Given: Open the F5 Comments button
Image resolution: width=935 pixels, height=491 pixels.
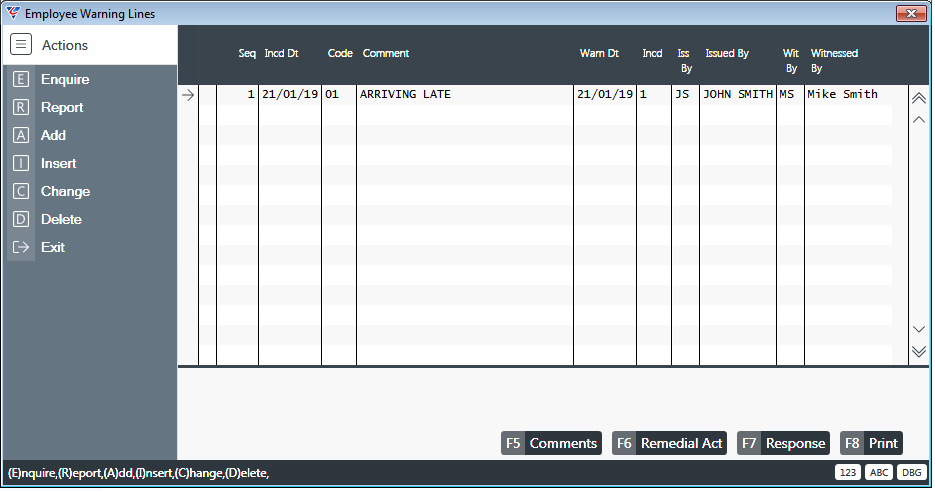Looking at the screenshot, I should point(551,443).
